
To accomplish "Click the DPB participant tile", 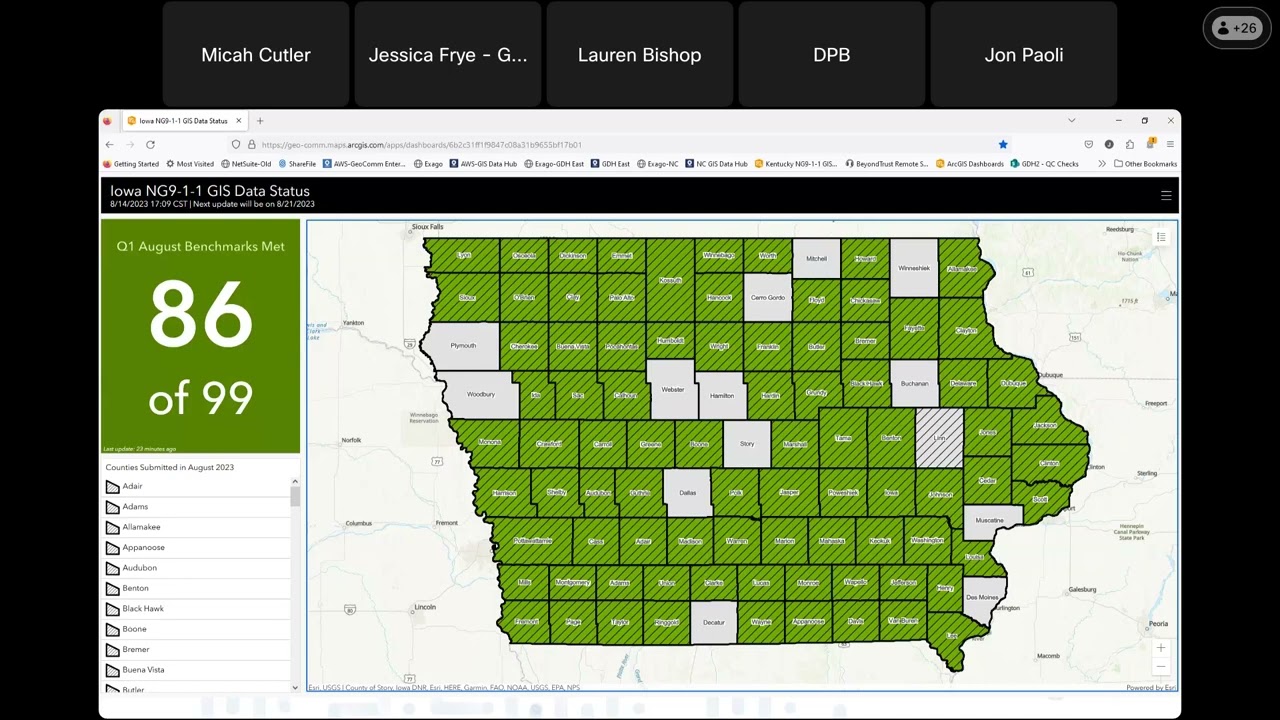I will click(x=832, y=55).
